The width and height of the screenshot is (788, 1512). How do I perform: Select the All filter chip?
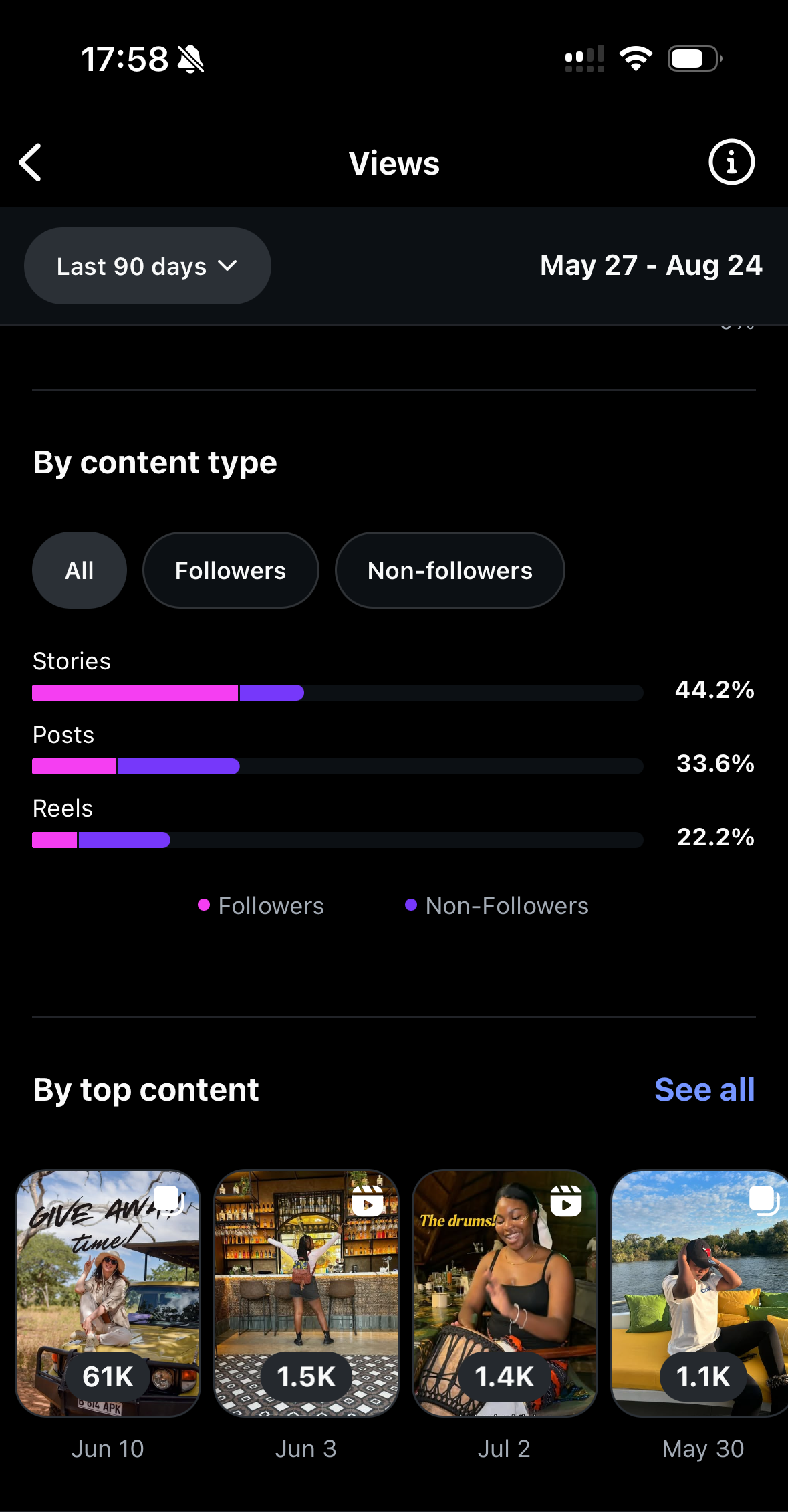point(80,570)
